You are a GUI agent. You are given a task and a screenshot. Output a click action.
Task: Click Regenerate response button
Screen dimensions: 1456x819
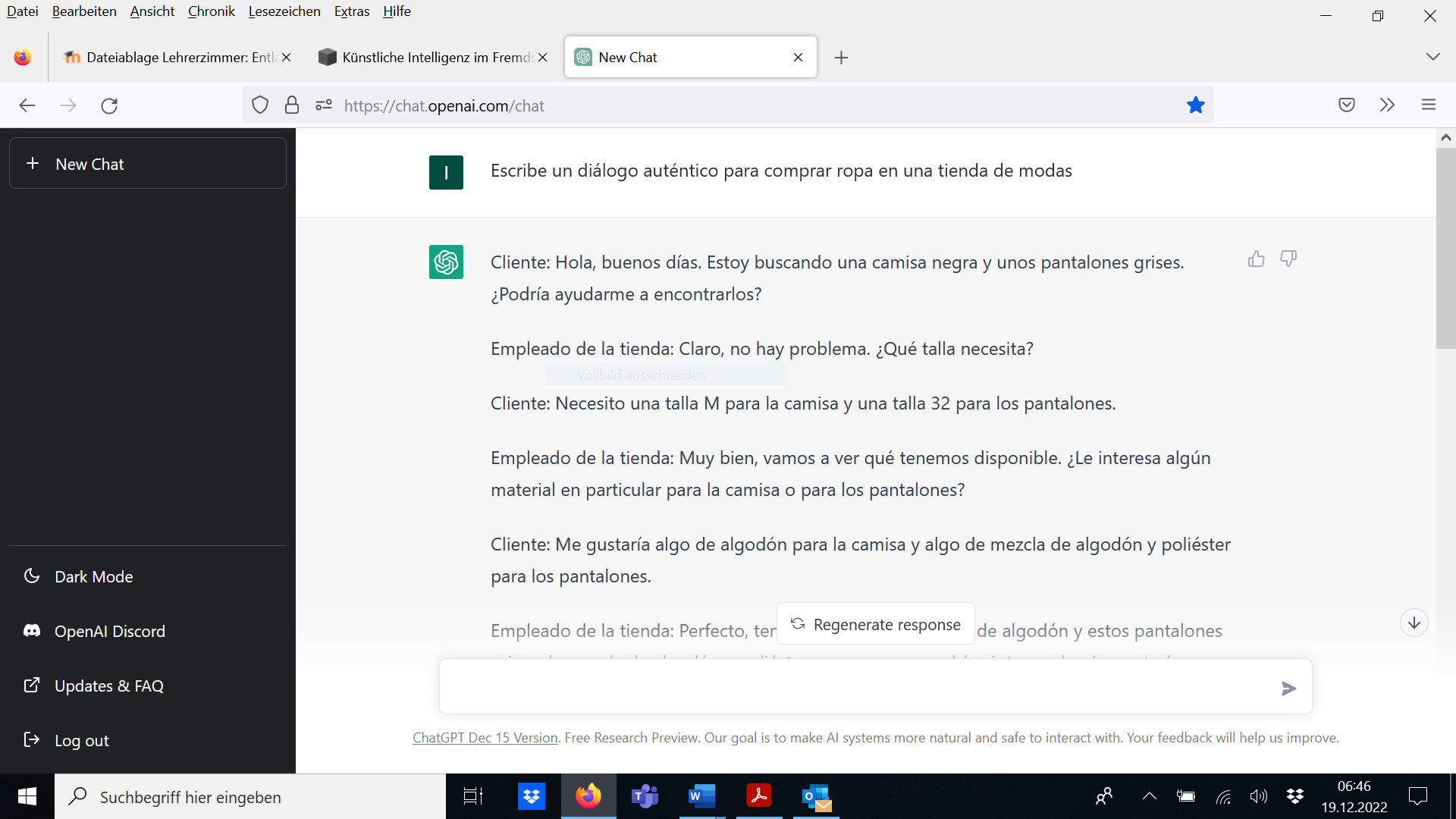point(876,624)
